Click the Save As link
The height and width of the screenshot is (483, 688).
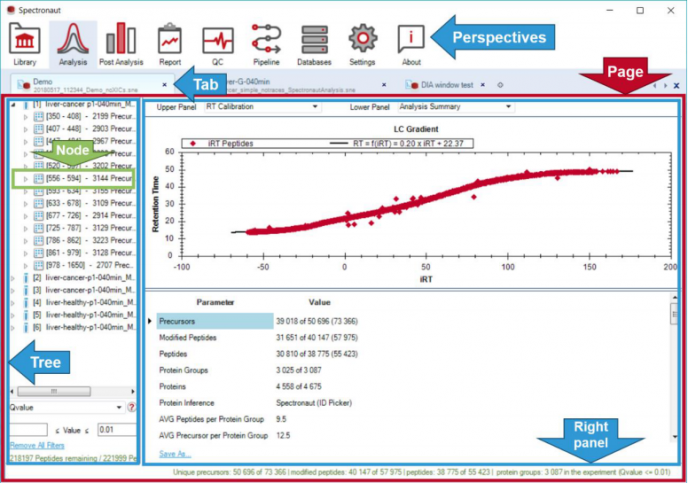pyautogui.click(x=175, y=453)
